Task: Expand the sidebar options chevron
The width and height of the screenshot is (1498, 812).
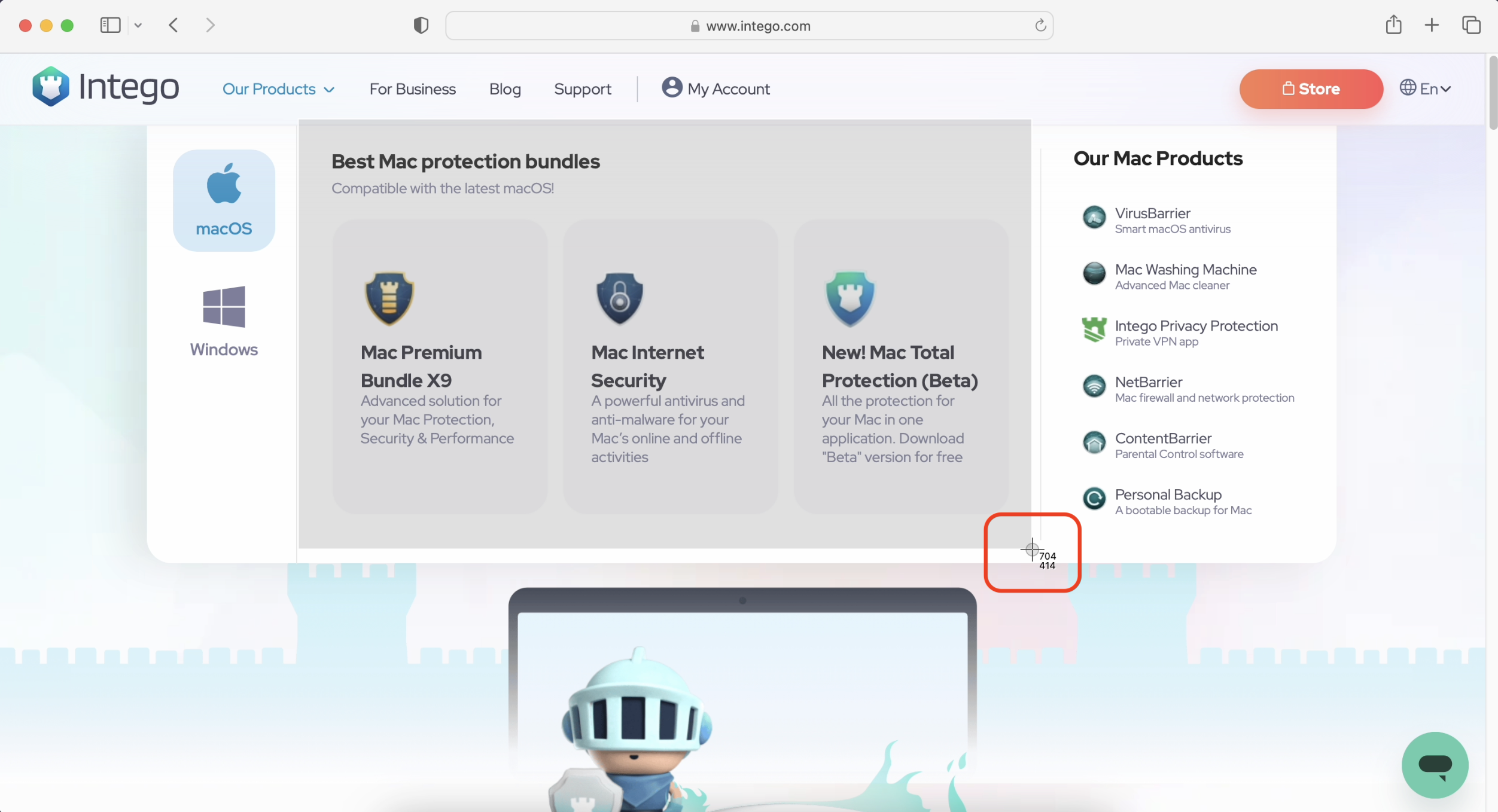Action: 138,25
